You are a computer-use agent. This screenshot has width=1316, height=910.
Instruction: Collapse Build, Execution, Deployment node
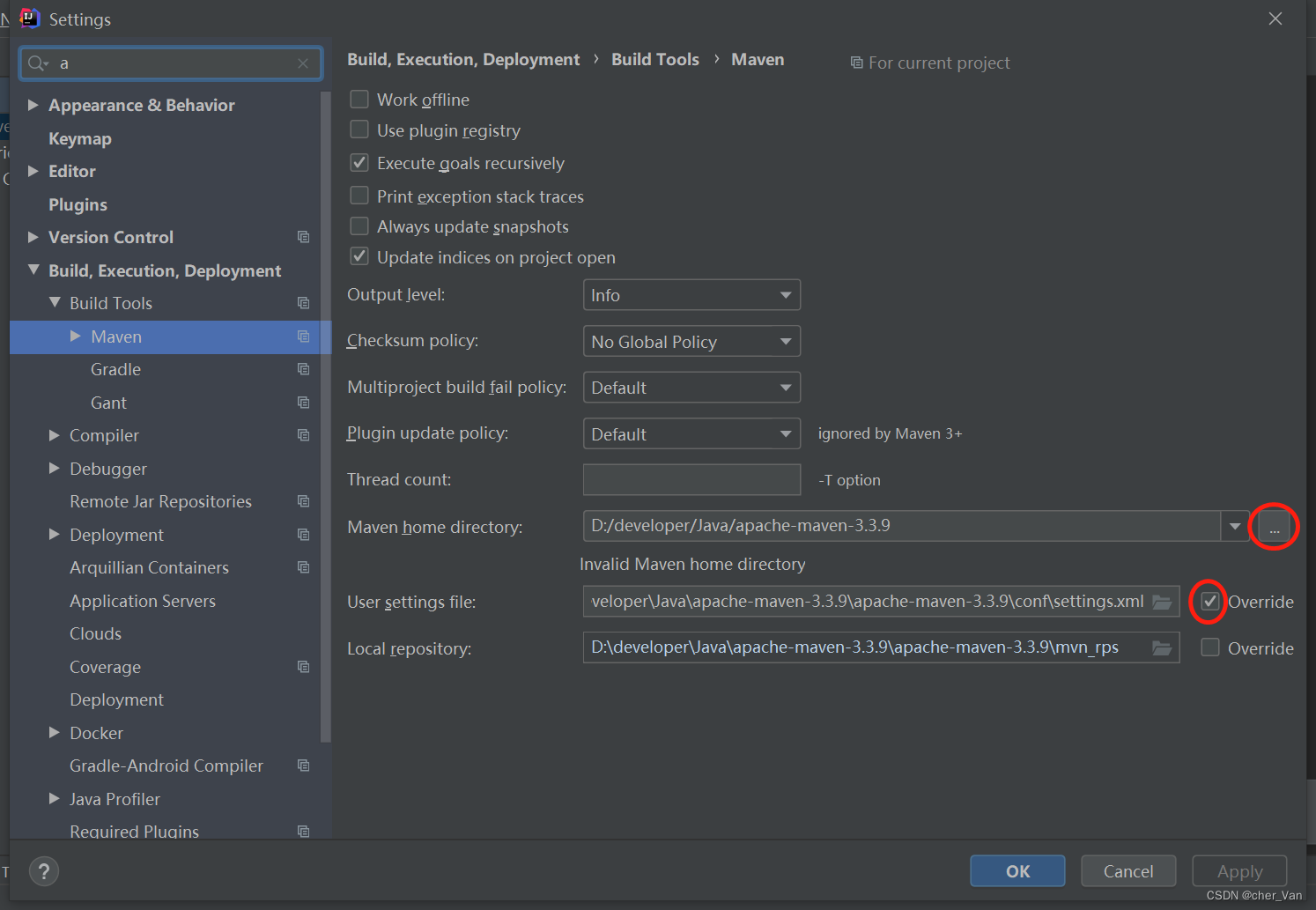coord(33,270)
